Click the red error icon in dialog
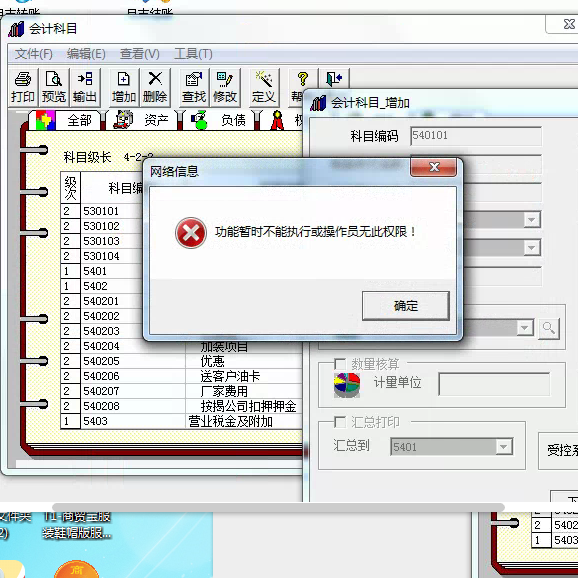 [191, 233]
